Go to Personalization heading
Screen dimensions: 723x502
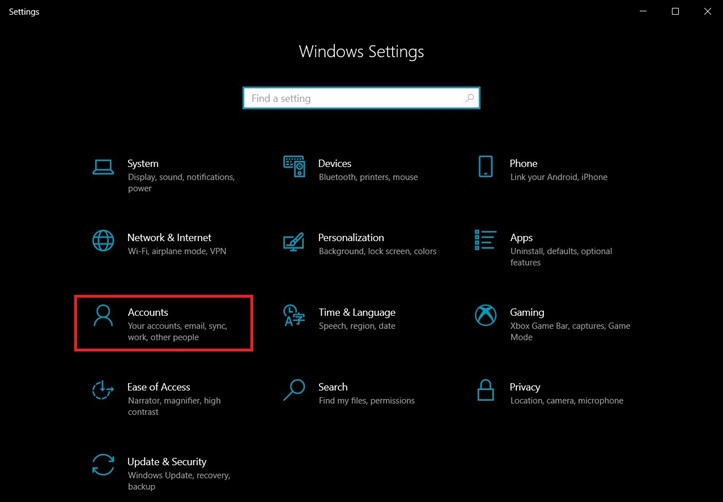pyautogui.click(x=351, y=238)
